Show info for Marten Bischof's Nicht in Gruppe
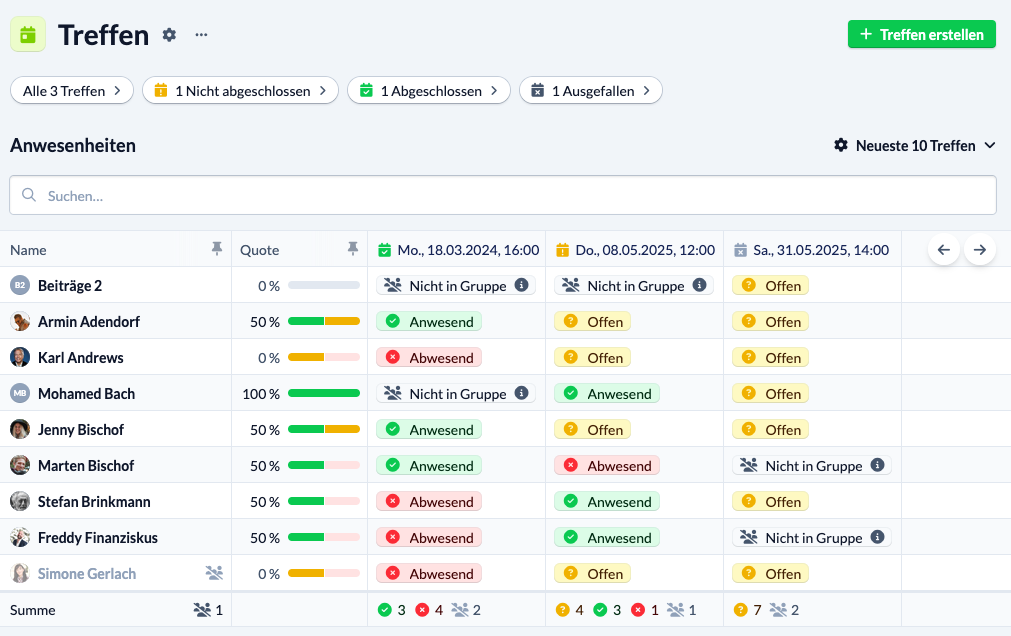Screen dimensions: 1011x636 coord(878,464)
